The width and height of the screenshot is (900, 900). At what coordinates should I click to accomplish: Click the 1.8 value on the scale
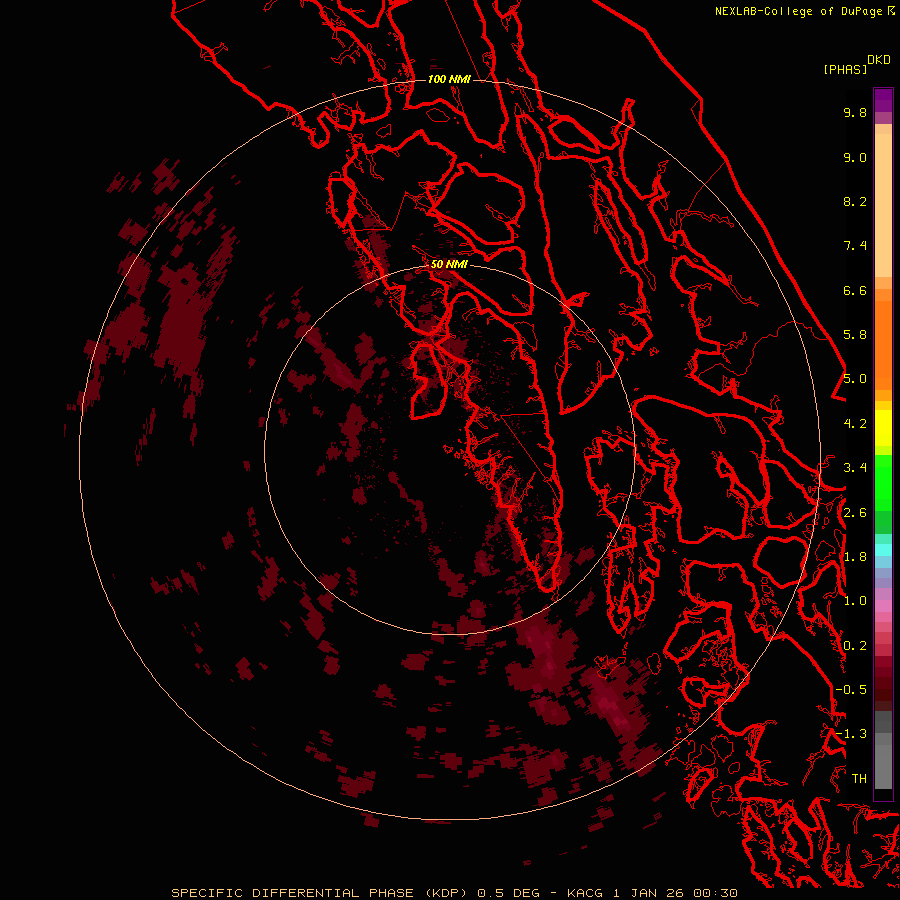[855, 557]
